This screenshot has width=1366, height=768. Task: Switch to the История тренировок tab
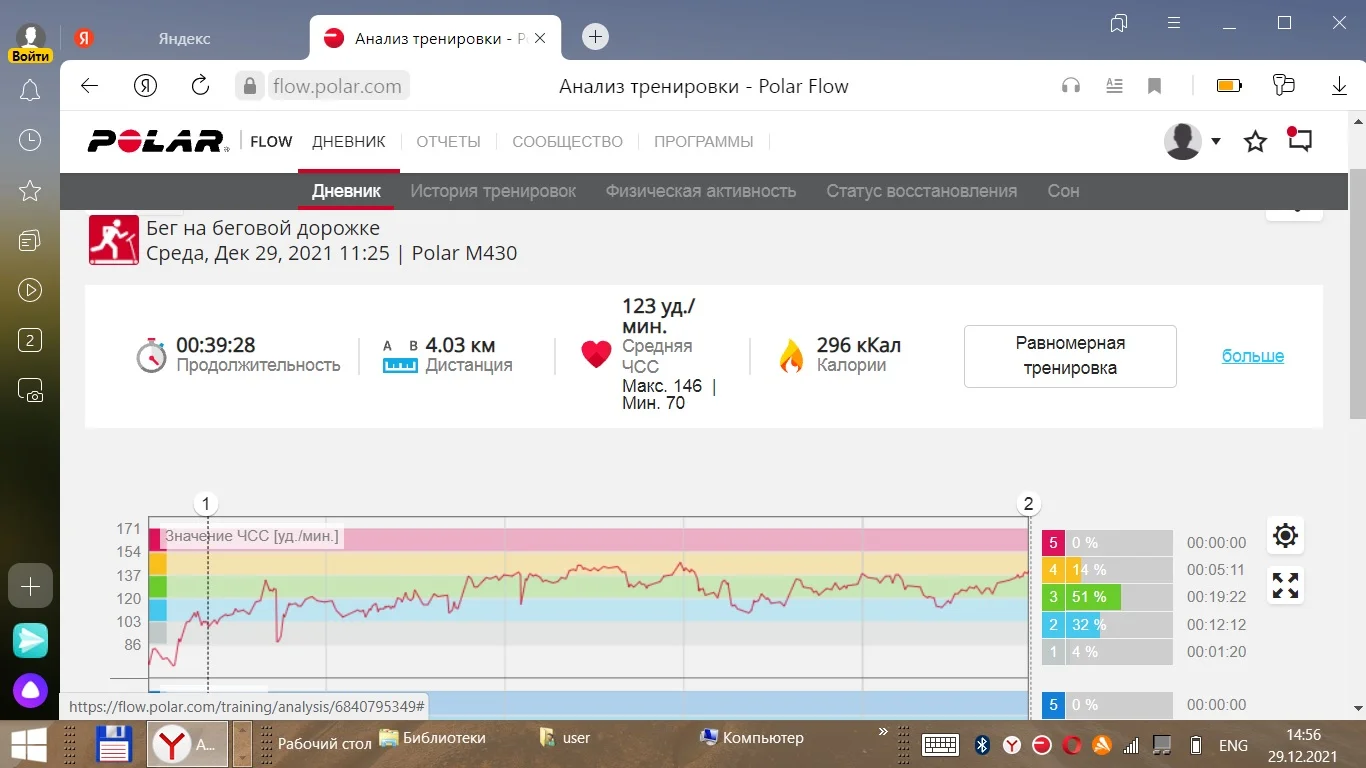click(493, 191)
